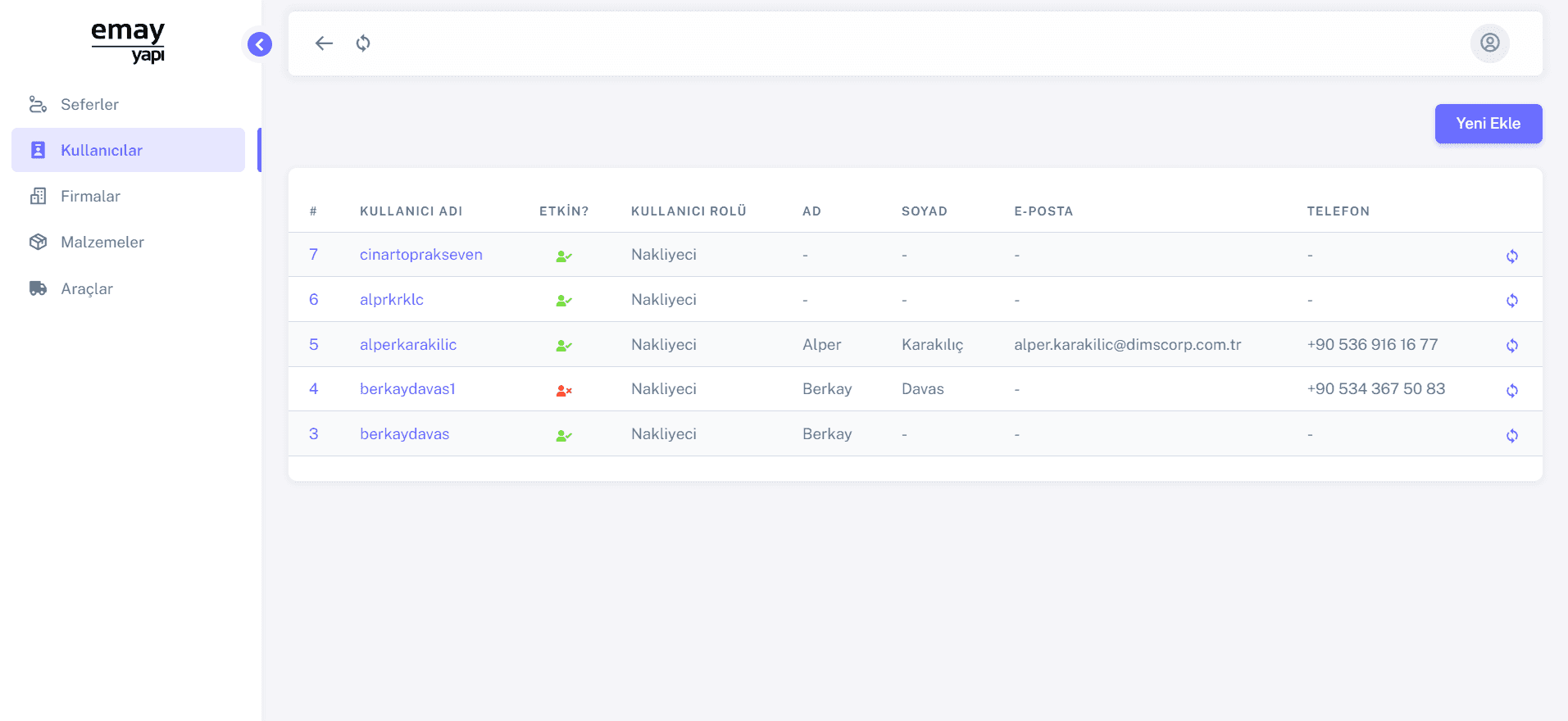This screenshot has width=1568, height=721.
Task: Toggle active status icon for berkaydavas1
Action: [x=564, y=391]
